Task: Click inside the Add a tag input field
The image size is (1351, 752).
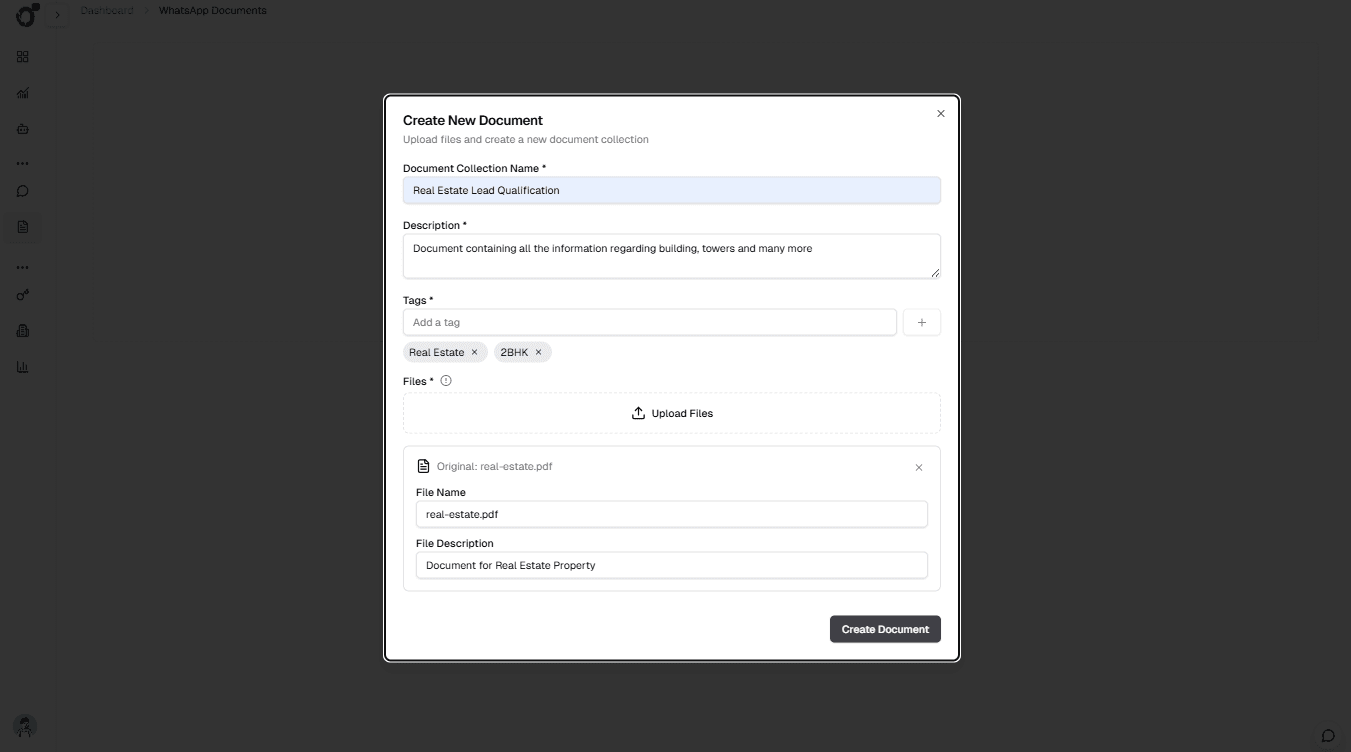Action: click(x=650, y=322)
